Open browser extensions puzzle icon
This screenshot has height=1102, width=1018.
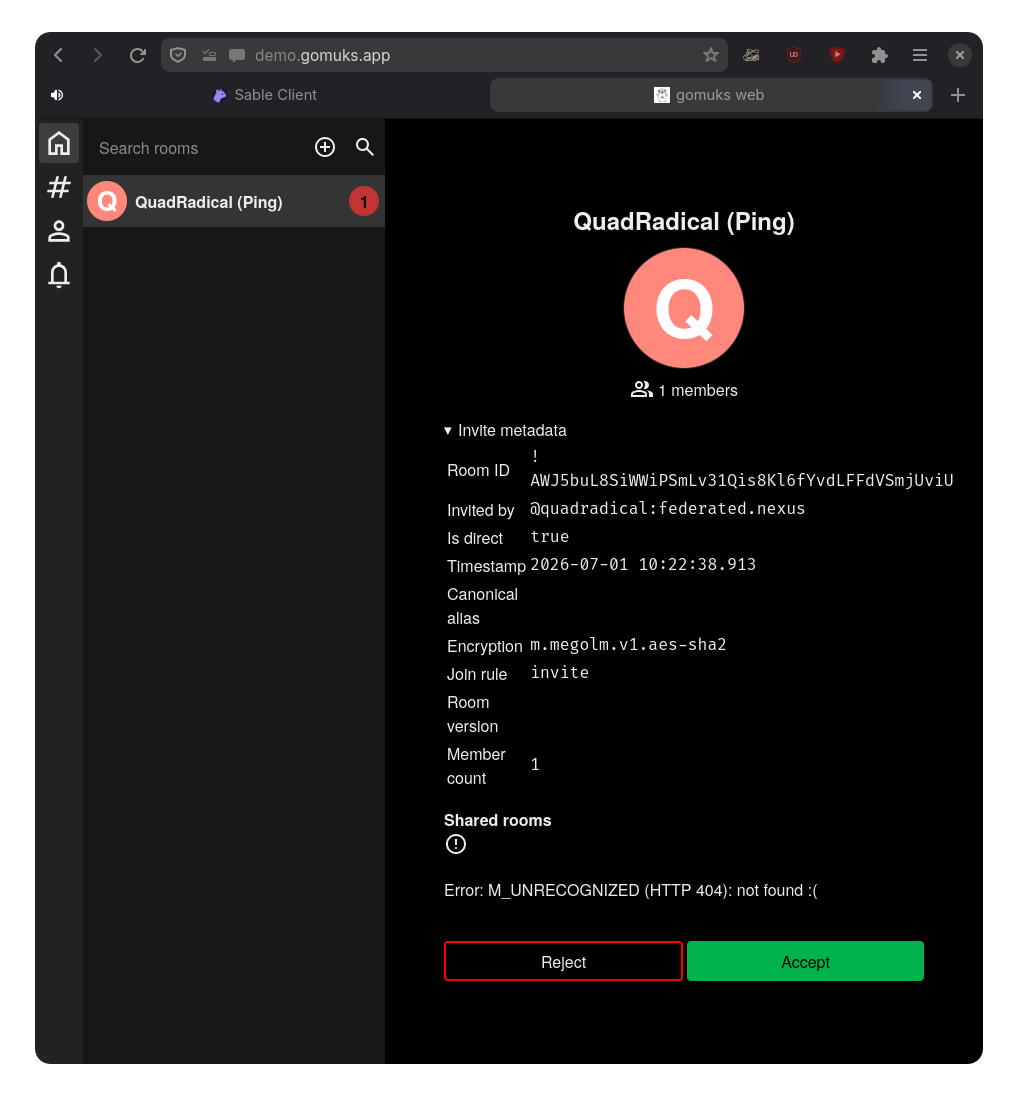coord(879,55)
